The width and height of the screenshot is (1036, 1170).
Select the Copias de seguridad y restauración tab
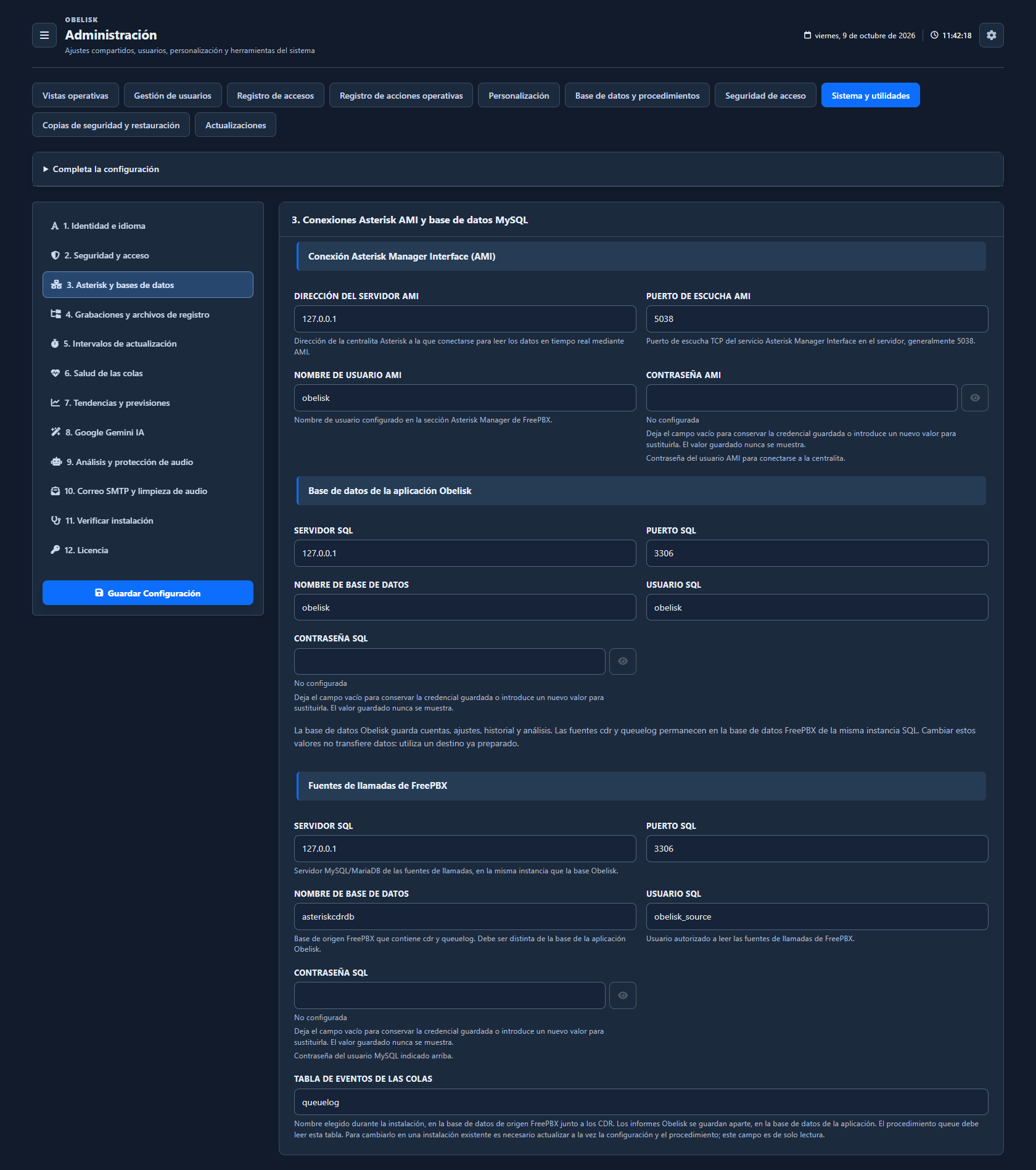click(111, 125)
